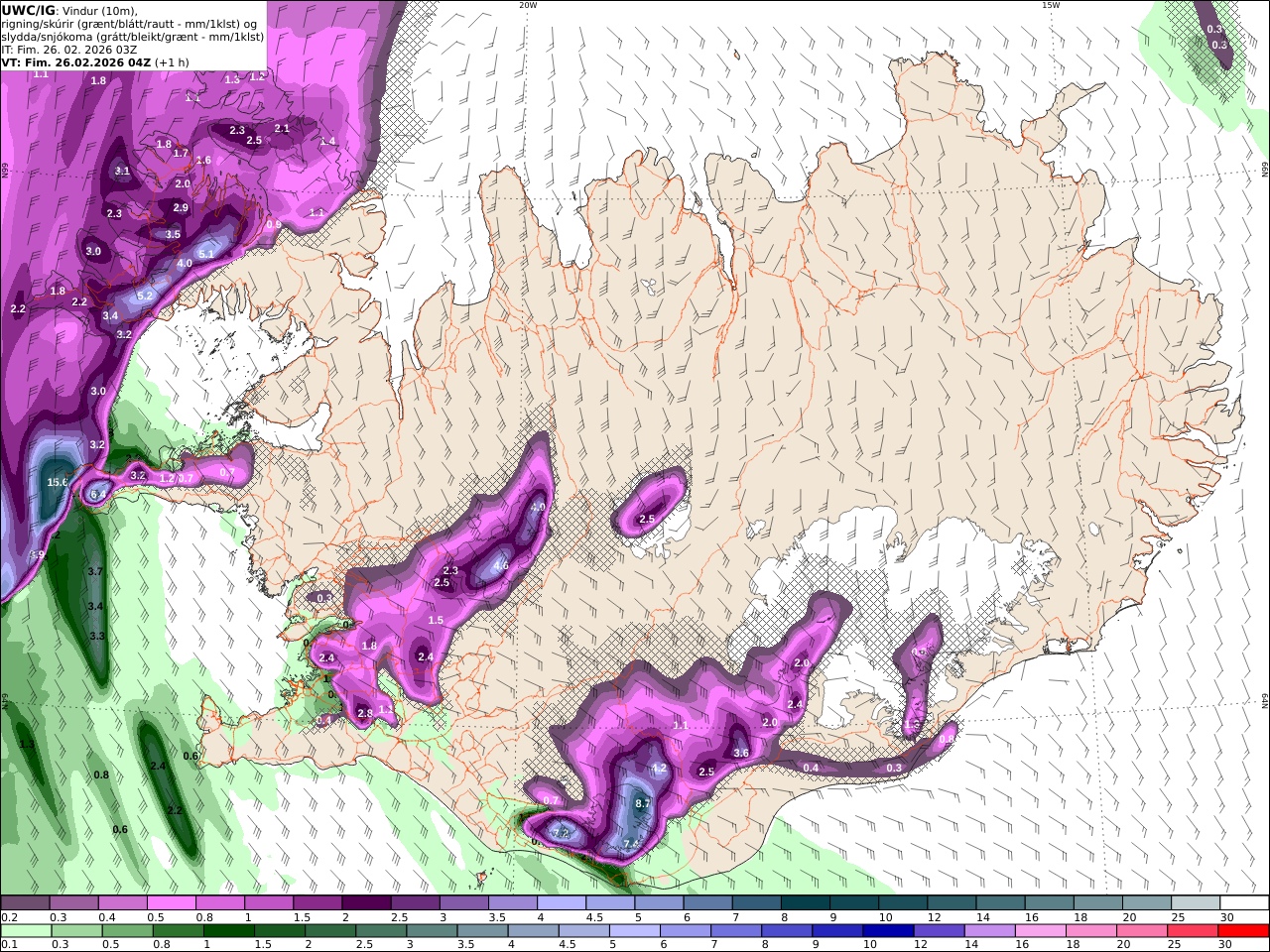Click the UWC/IG title text
The image size is (1270, 952).
point(28,10)
